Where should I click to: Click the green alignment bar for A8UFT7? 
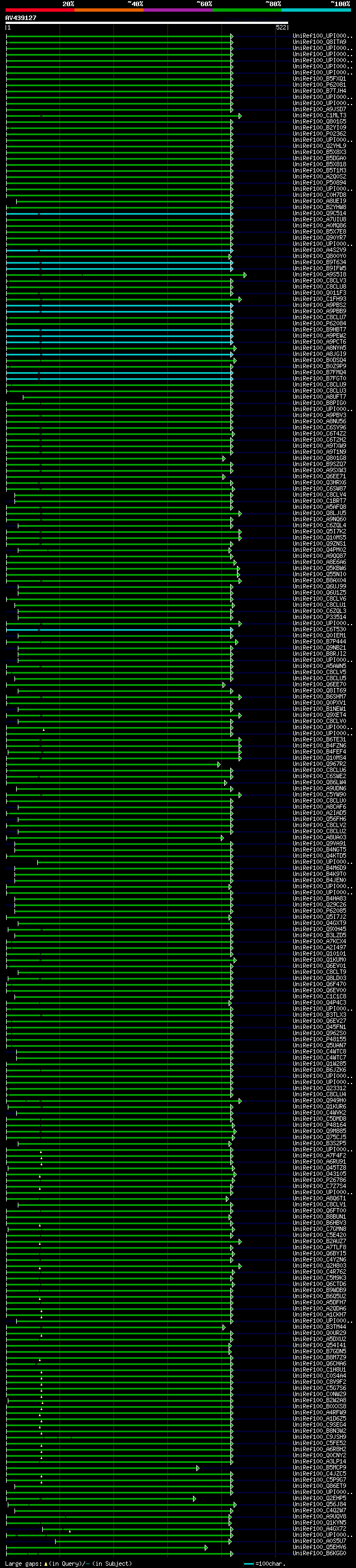coord(127,397)
